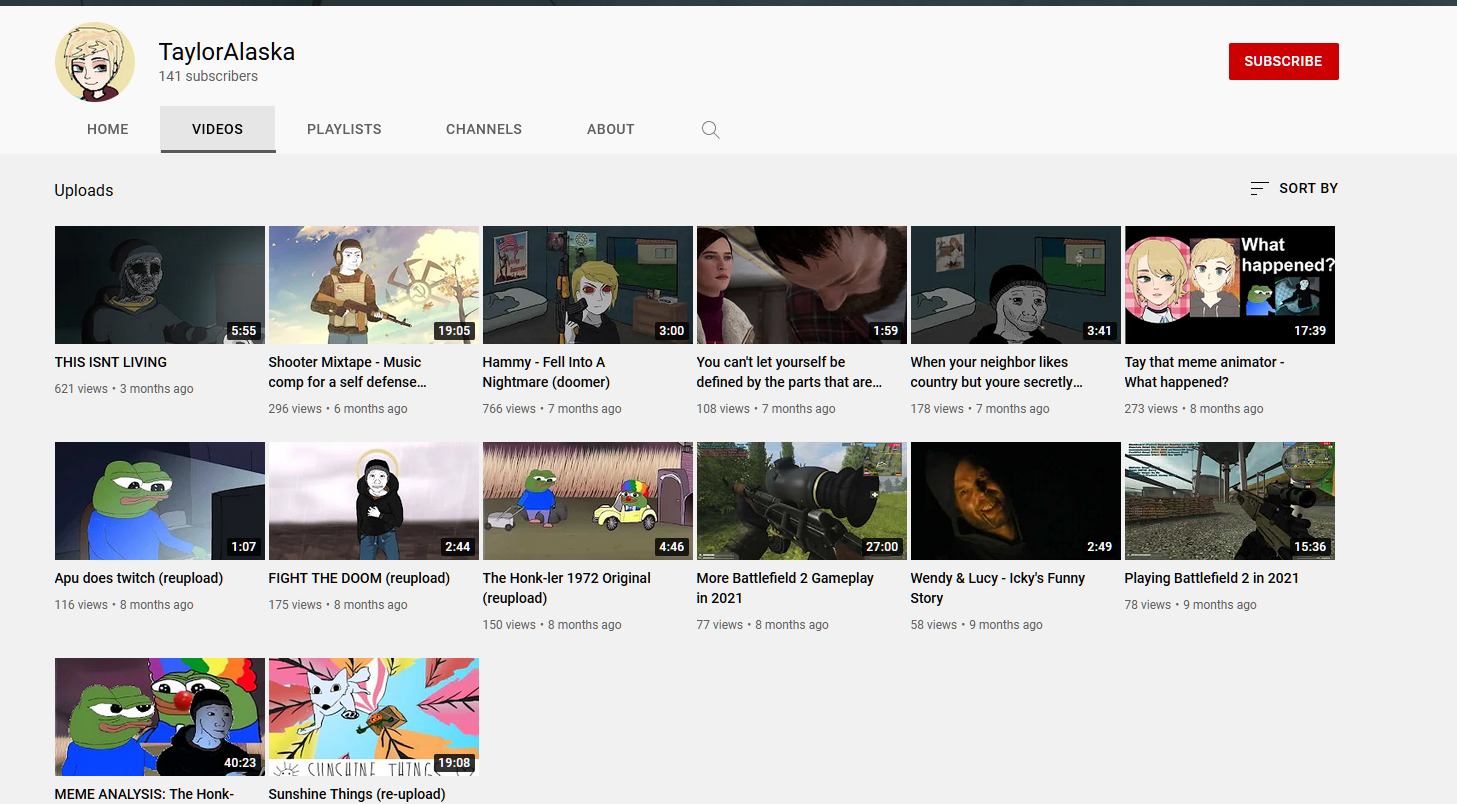Click Sunshine Things (re-upload) thumbnail

(x=374, y=717)
